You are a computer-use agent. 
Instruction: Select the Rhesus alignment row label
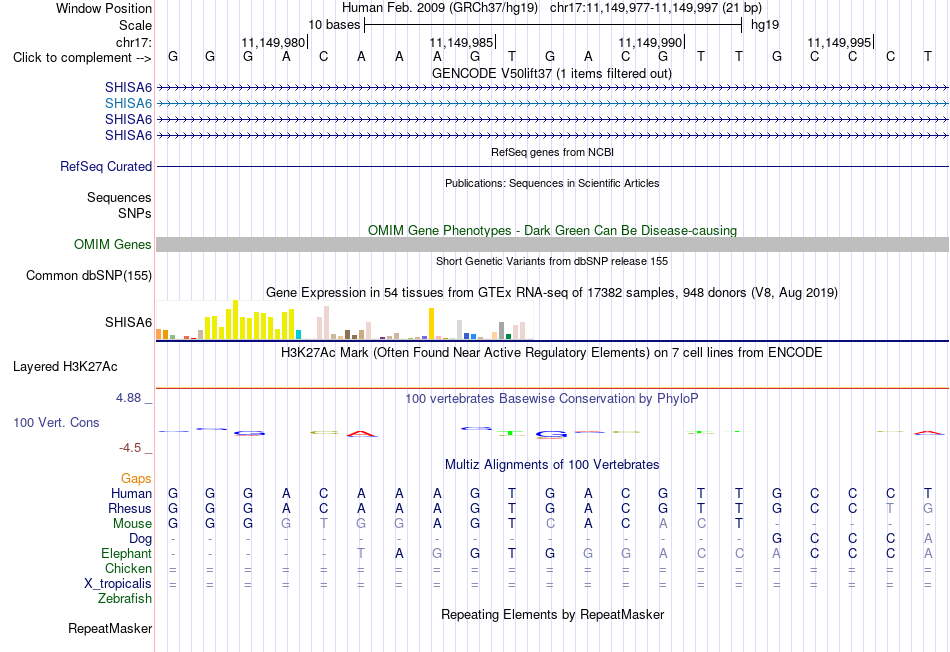point(130,508)
